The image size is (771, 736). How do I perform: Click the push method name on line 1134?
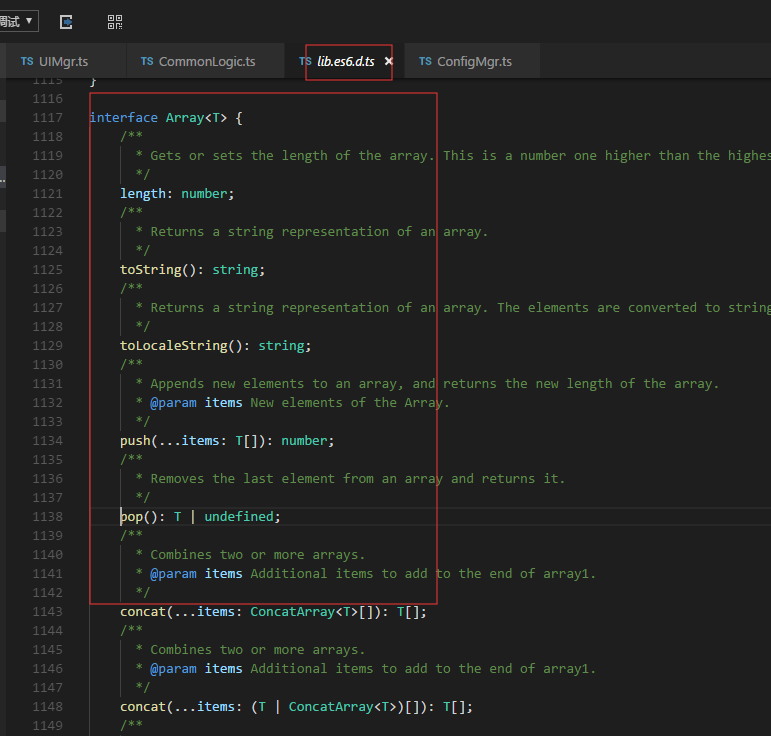(x=135, y=441)
